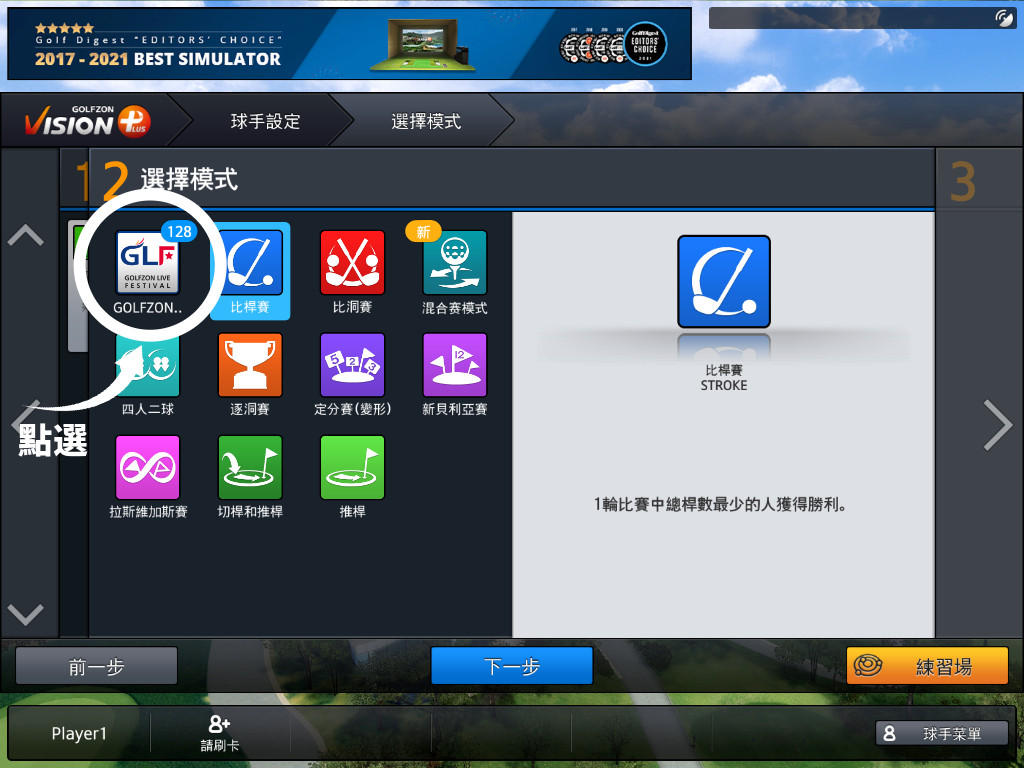Choose the 定分賽(變形) mode icon
1024x768 pixels.
pyautogui.click(x=352, y=366)
